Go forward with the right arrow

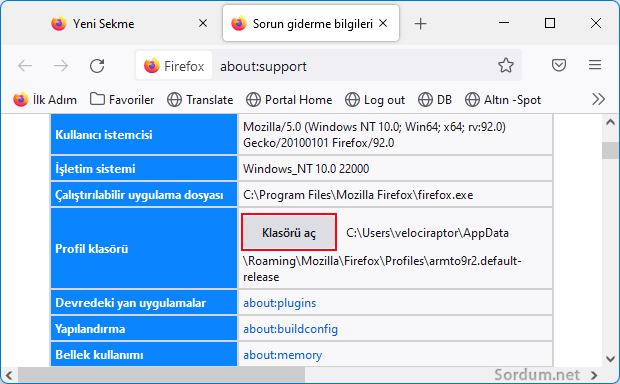[x=61, y=66]
